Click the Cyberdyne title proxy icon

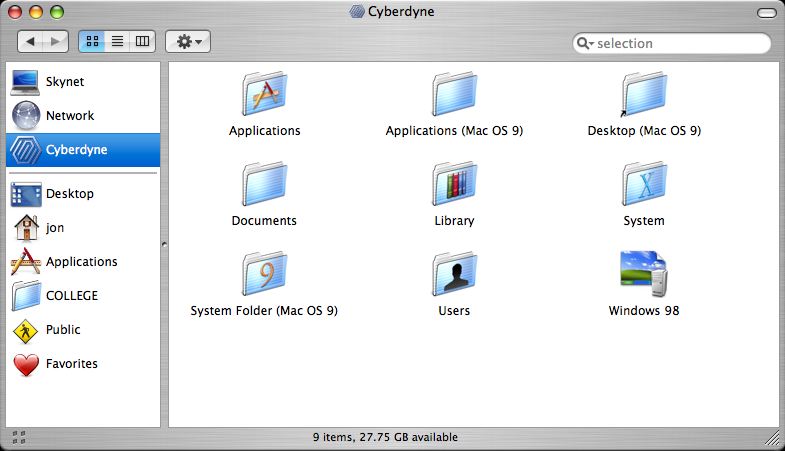(356, 12)
